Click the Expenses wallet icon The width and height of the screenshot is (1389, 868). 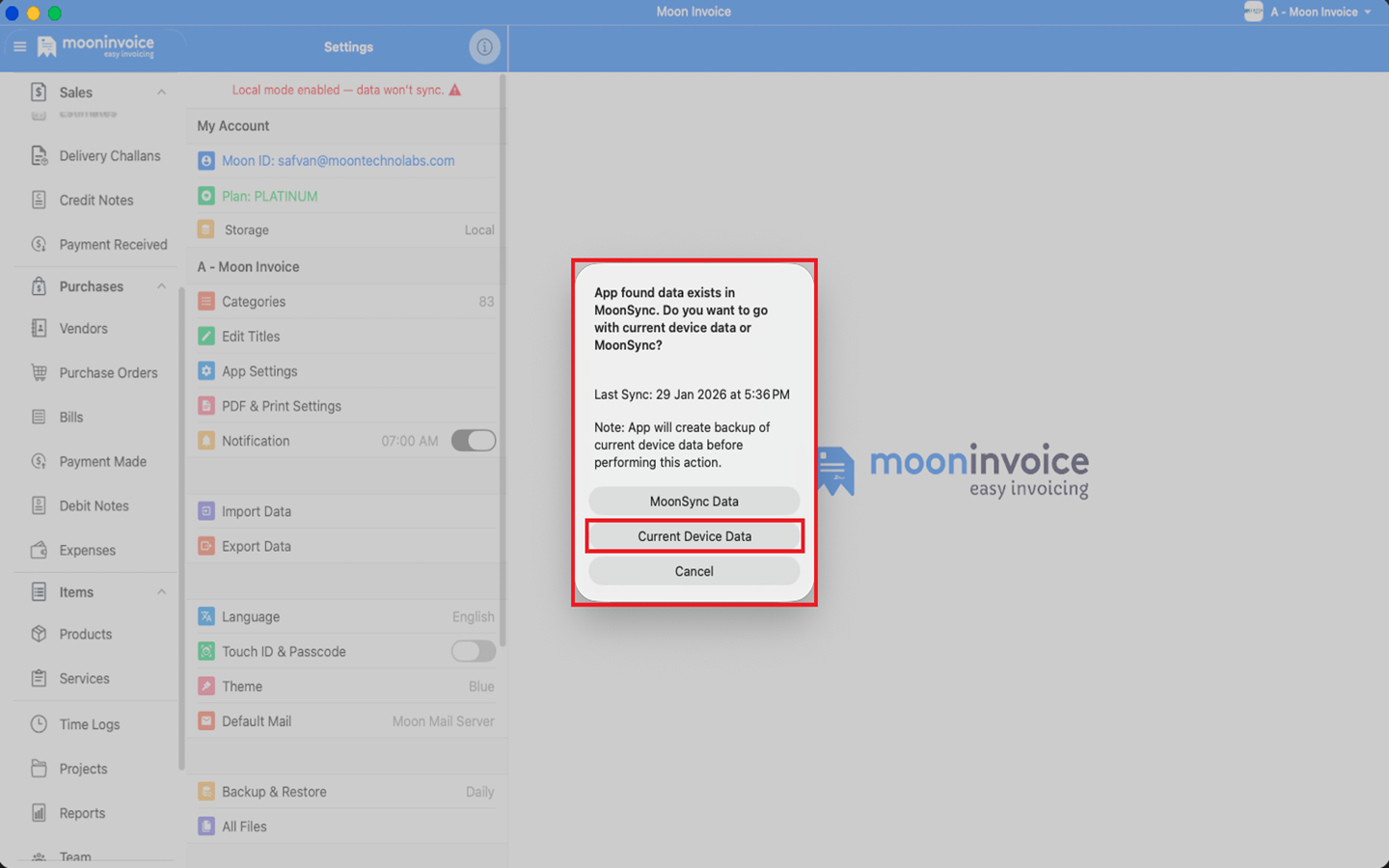(39, 551)
